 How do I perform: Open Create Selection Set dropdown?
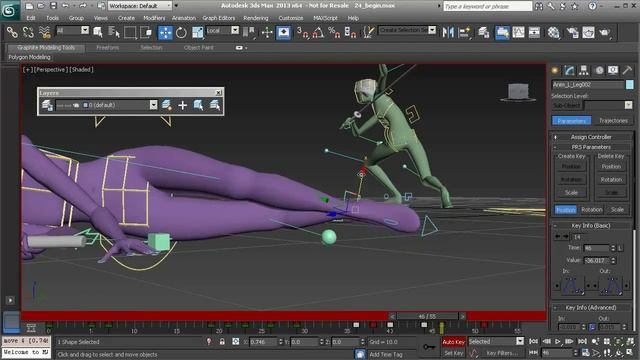pos(432,30)
